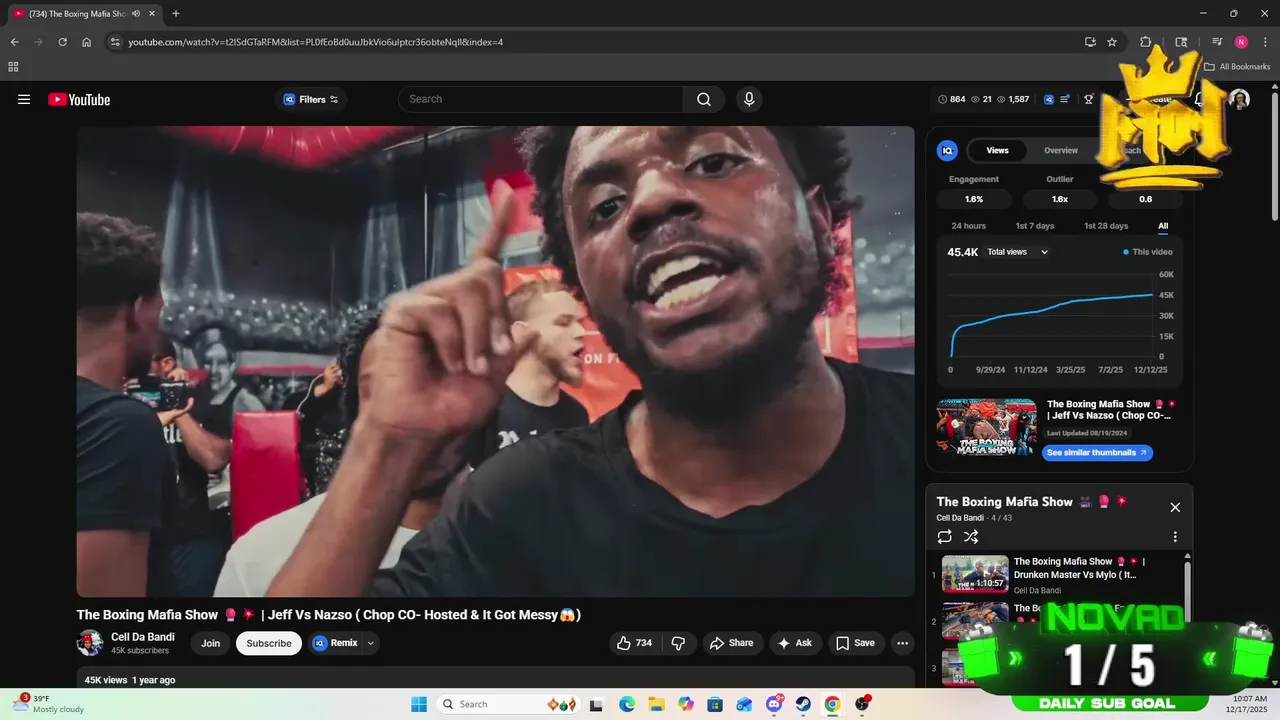Open the browser home page
The width and height of the screenshot is (1280, 720).
click(x=86, y=42)
